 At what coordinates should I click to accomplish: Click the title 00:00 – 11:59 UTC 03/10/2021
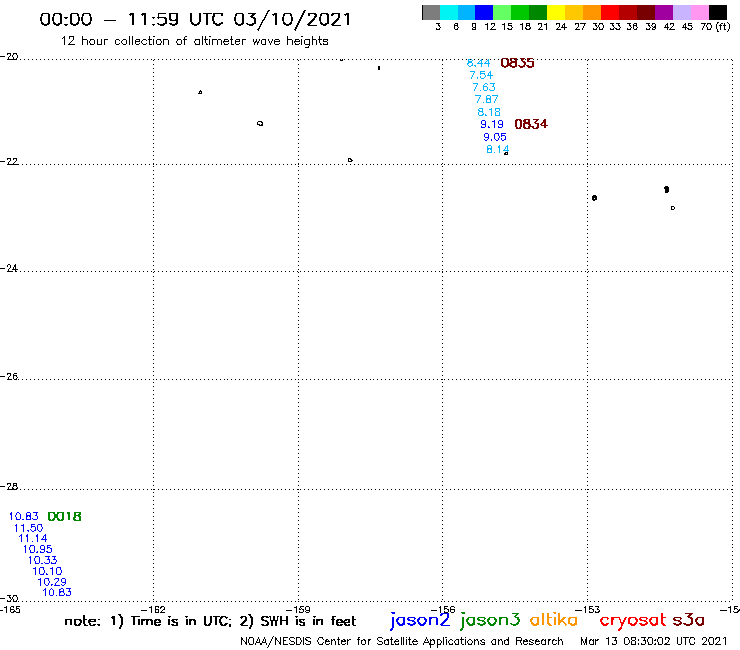click(x=195, y=20)
